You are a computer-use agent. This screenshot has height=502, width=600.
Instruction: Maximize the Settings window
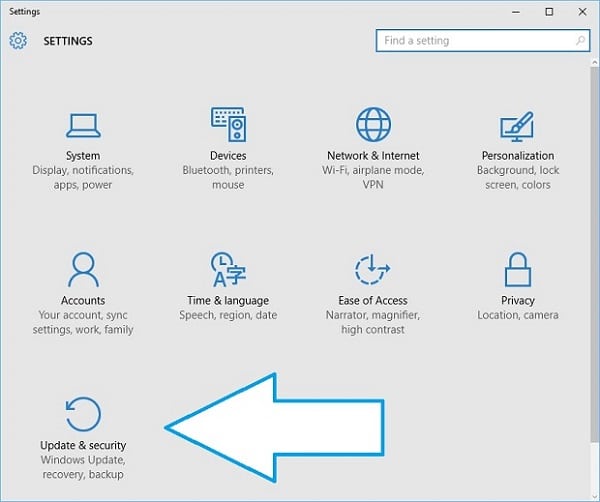click(549, 12)
